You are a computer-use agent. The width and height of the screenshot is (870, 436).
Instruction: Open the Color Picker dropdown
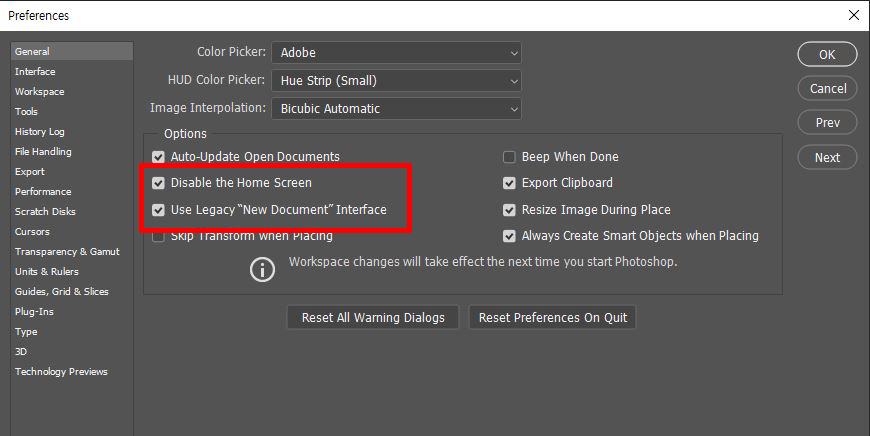396,53
